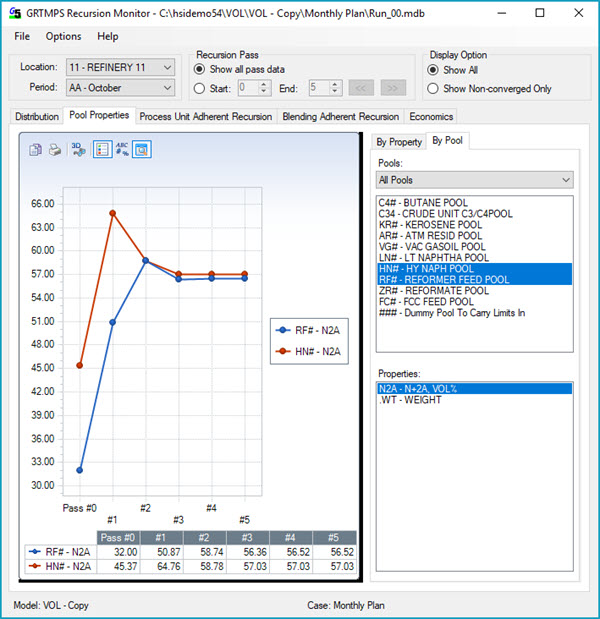Enable Show all pass data option
The image size is (600, 619).
(x=201, y=69)
